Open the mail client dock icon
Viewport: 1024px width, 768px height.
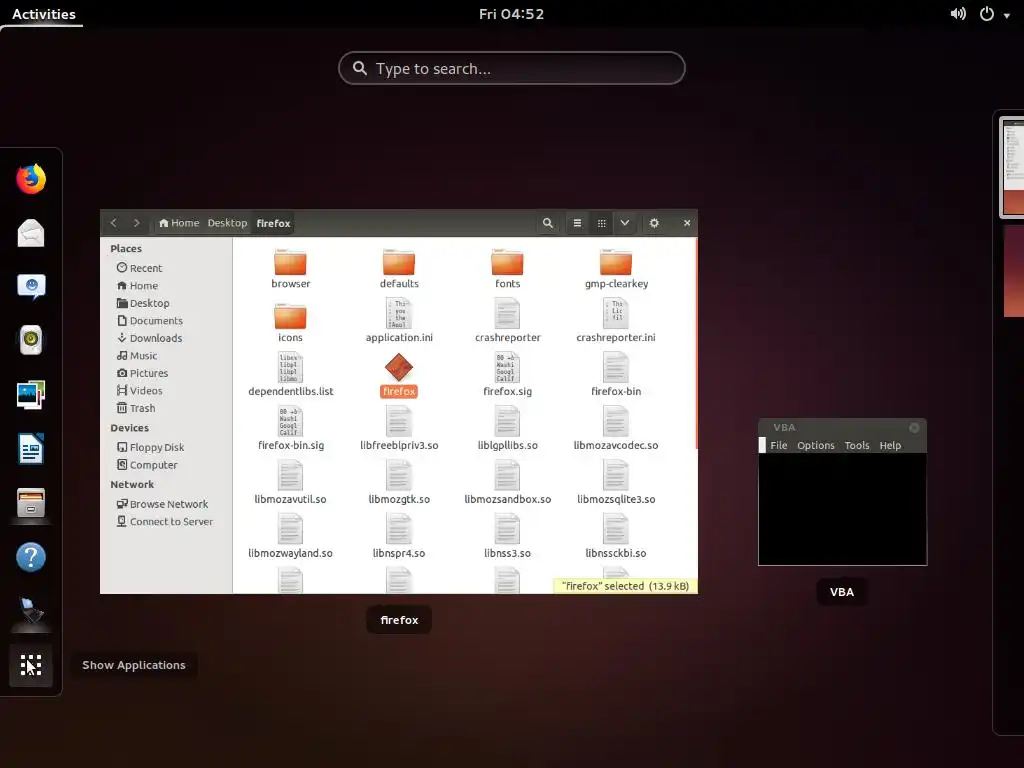[x=31, y=233]
